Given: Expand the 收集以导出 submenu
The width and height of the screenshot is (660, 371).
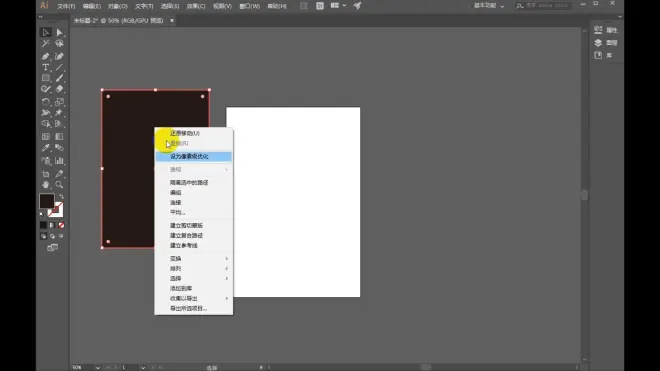Looking at the screenshot, I should [194, 298].
